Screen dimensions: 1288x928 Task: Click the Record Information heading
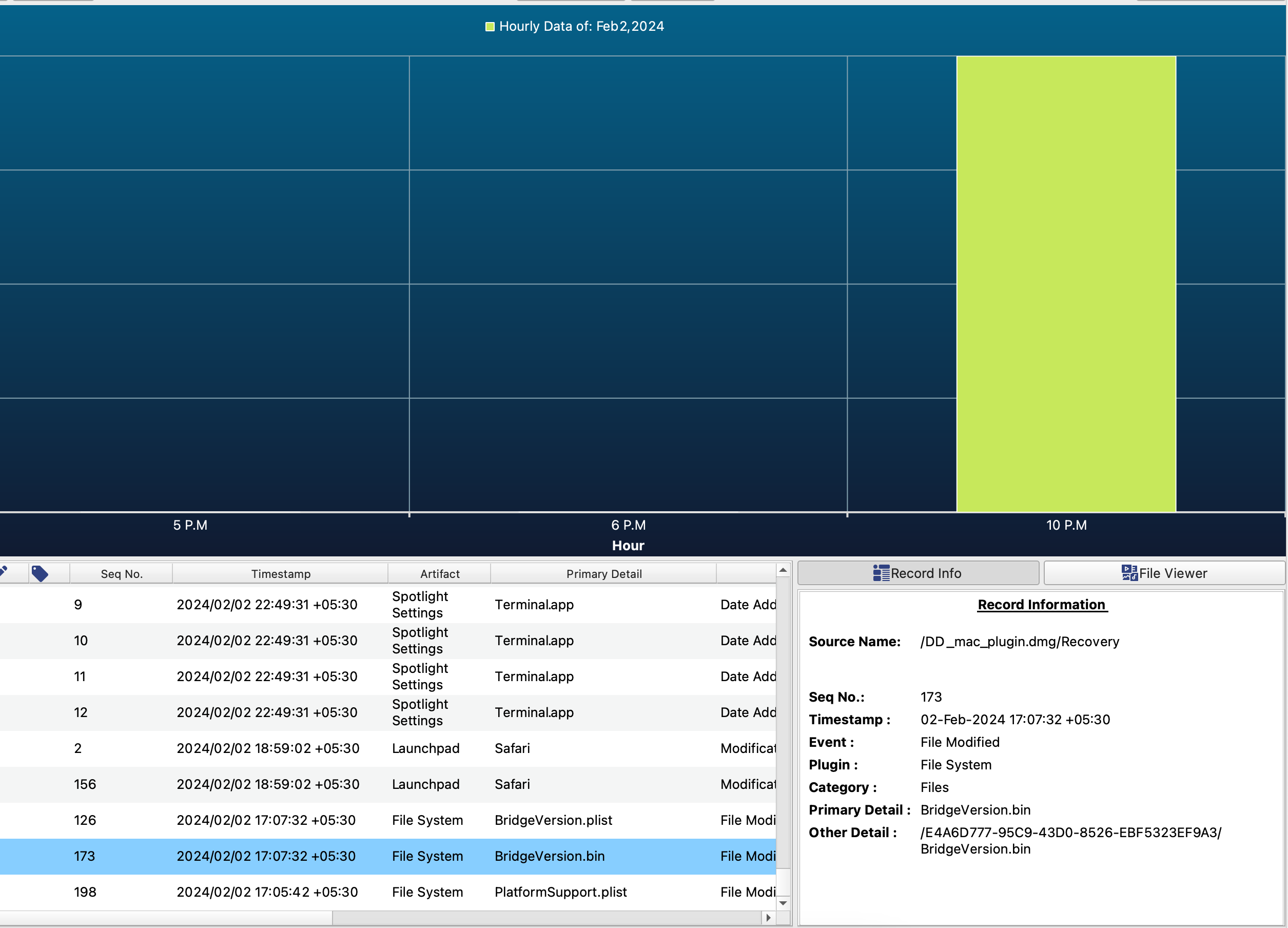tap(1042, 605)
